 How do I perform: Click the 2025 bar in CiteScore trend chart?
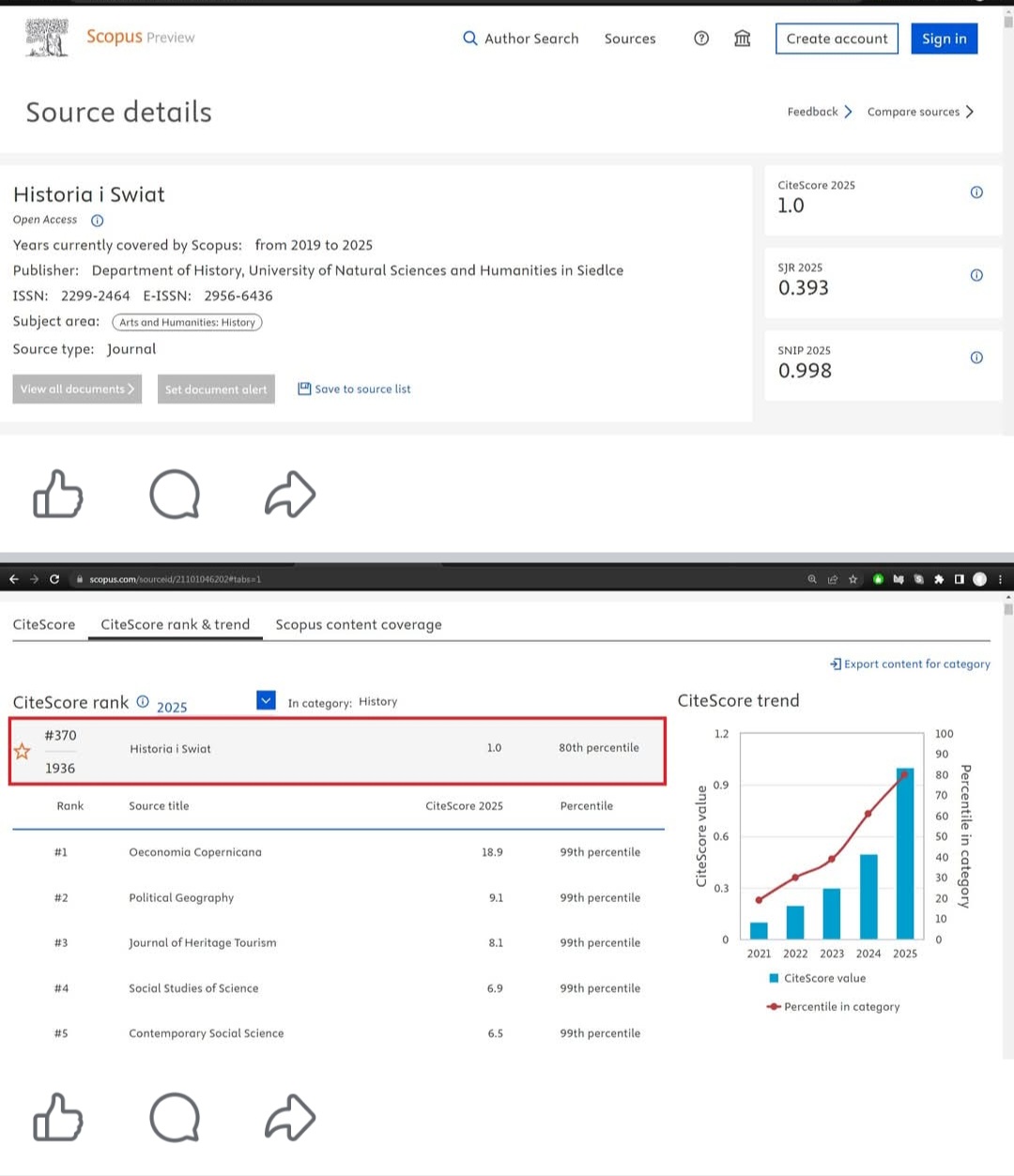click(905, 853)
